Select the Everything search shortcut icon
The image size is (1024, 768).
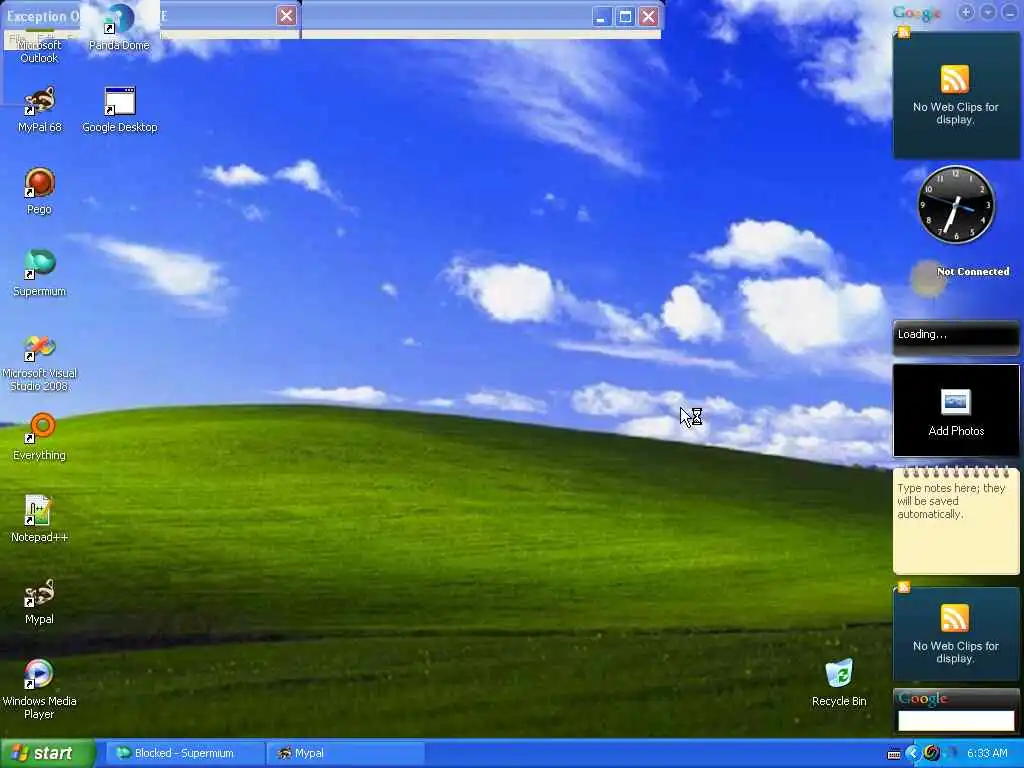(39, 438)
